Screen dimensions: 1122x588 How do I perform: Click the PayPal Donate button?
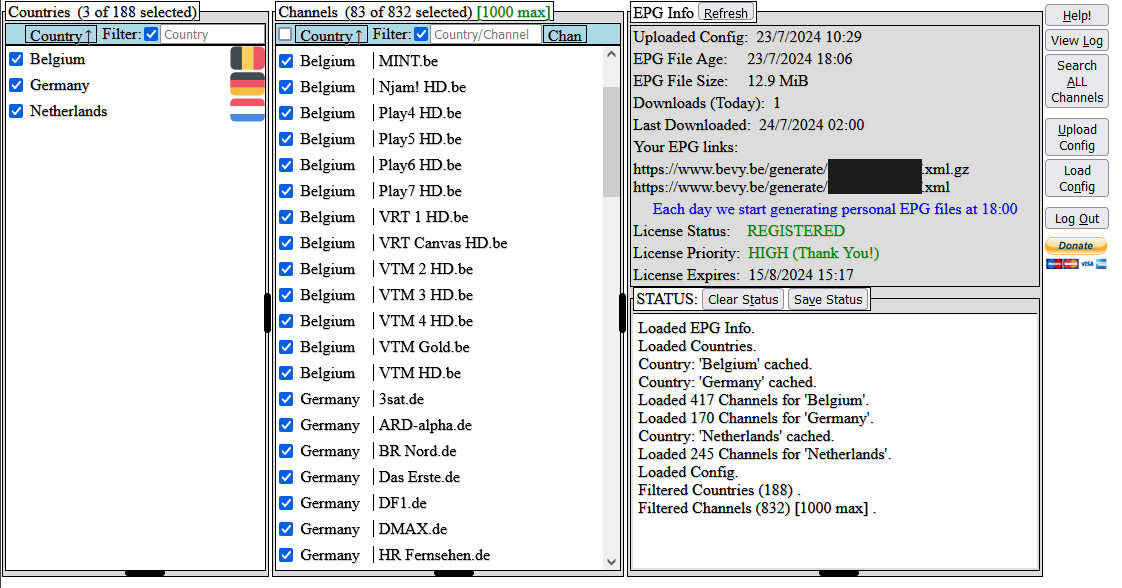pos(1076,246)
